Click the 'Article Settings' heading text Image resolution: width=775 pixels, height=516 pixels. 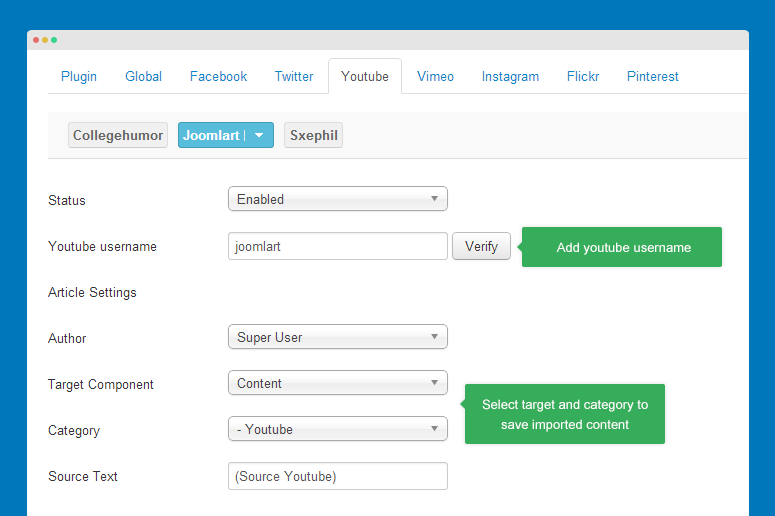tap(92, 293)
